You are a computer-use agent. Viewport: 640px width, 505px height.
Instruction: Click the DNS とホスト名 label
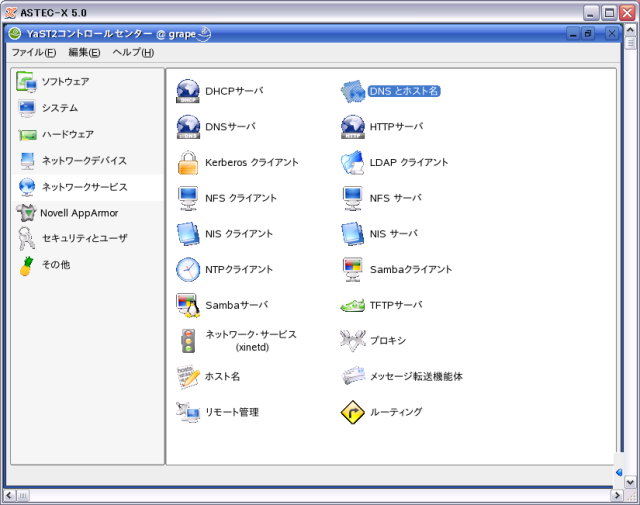coord(403,91)
